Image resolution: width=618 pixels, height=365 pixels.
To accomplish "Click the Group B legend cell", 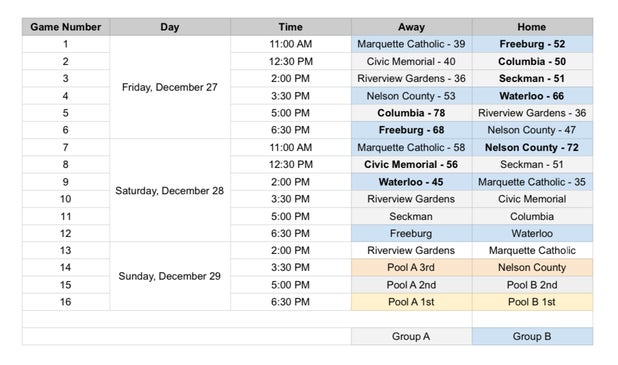I will coord(532,336).
